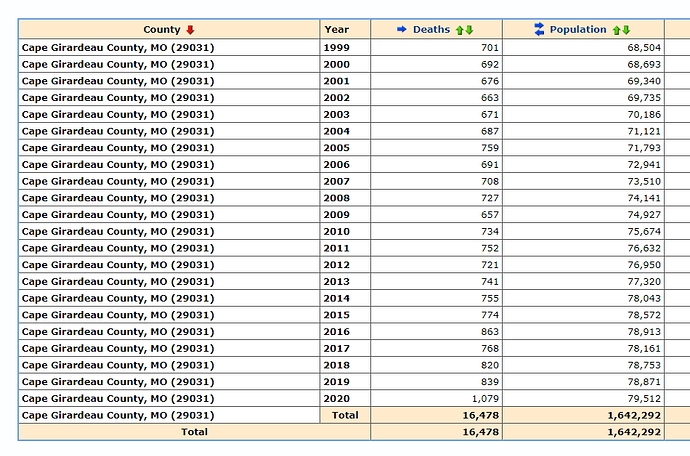This screenshot has width=690, height=456.
Task: Sort Population descending with green down arrow
Action: [x=626, y=30]
